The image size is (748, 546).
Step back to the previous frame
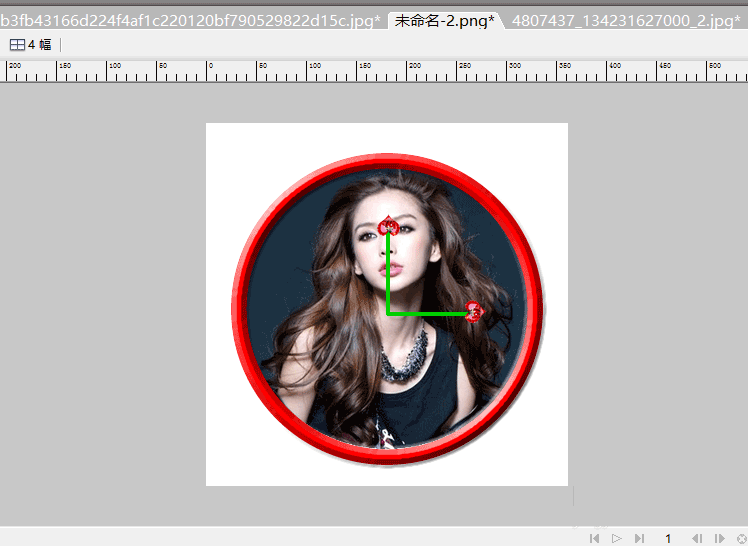[697, 538]
